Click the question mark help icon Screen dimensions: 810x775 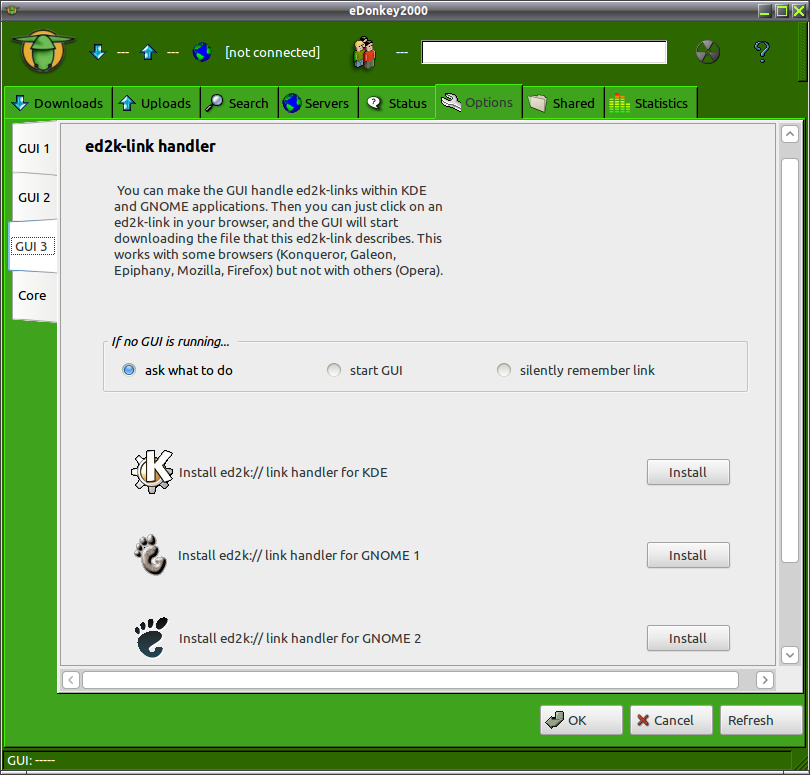[762, 52]
